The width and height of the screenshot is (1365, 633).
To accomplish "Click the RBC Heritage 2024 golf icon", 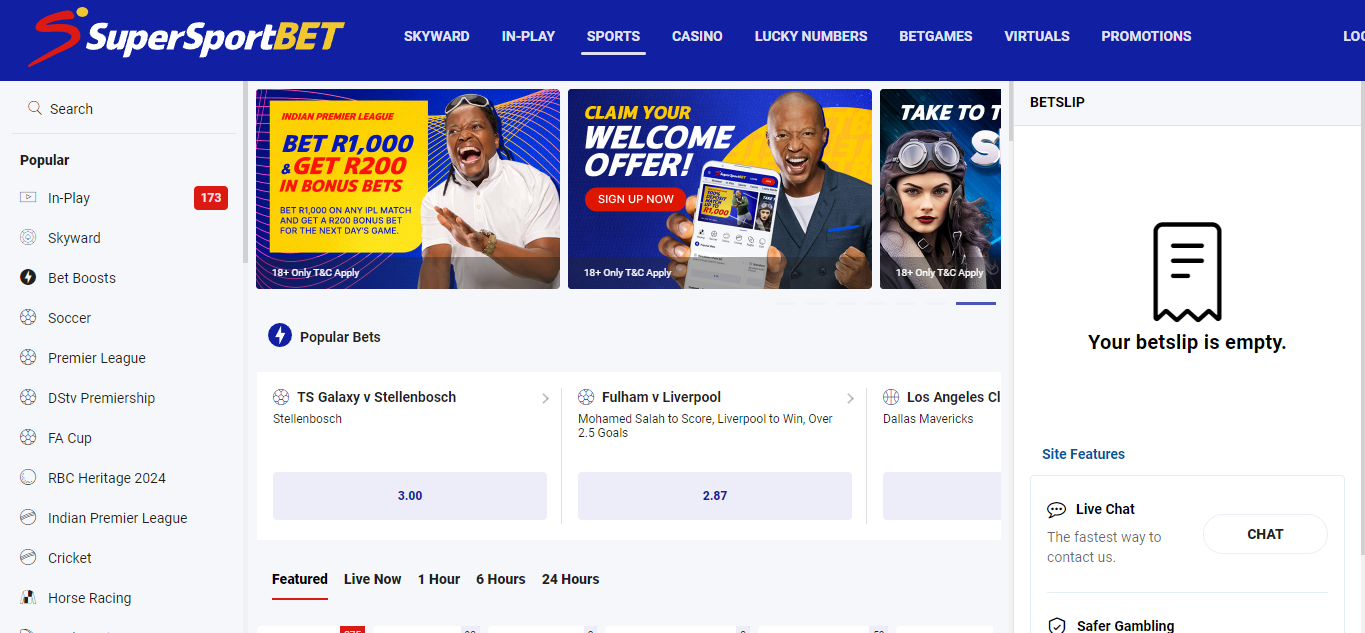I will click(28, 478).
